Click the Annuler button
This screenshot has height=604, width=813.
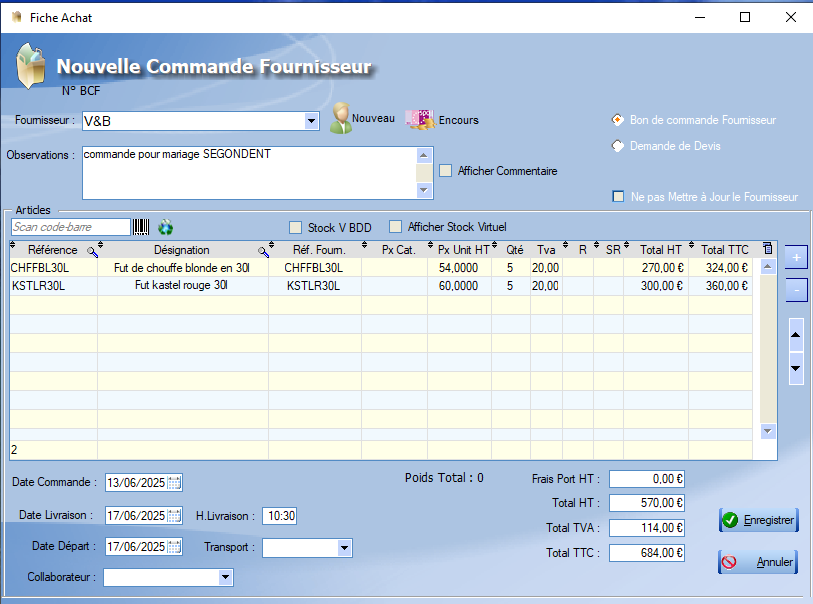pos(757,562)
